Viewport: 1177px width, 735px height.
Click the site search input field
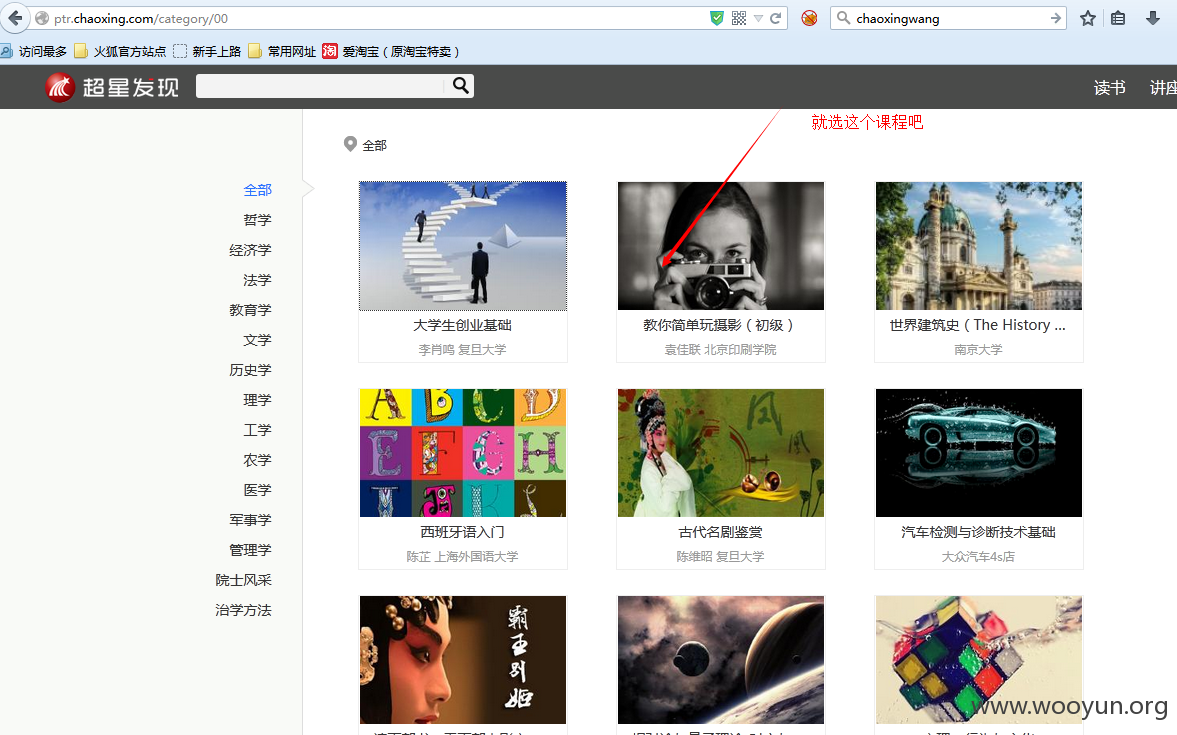tap(321, 86)
